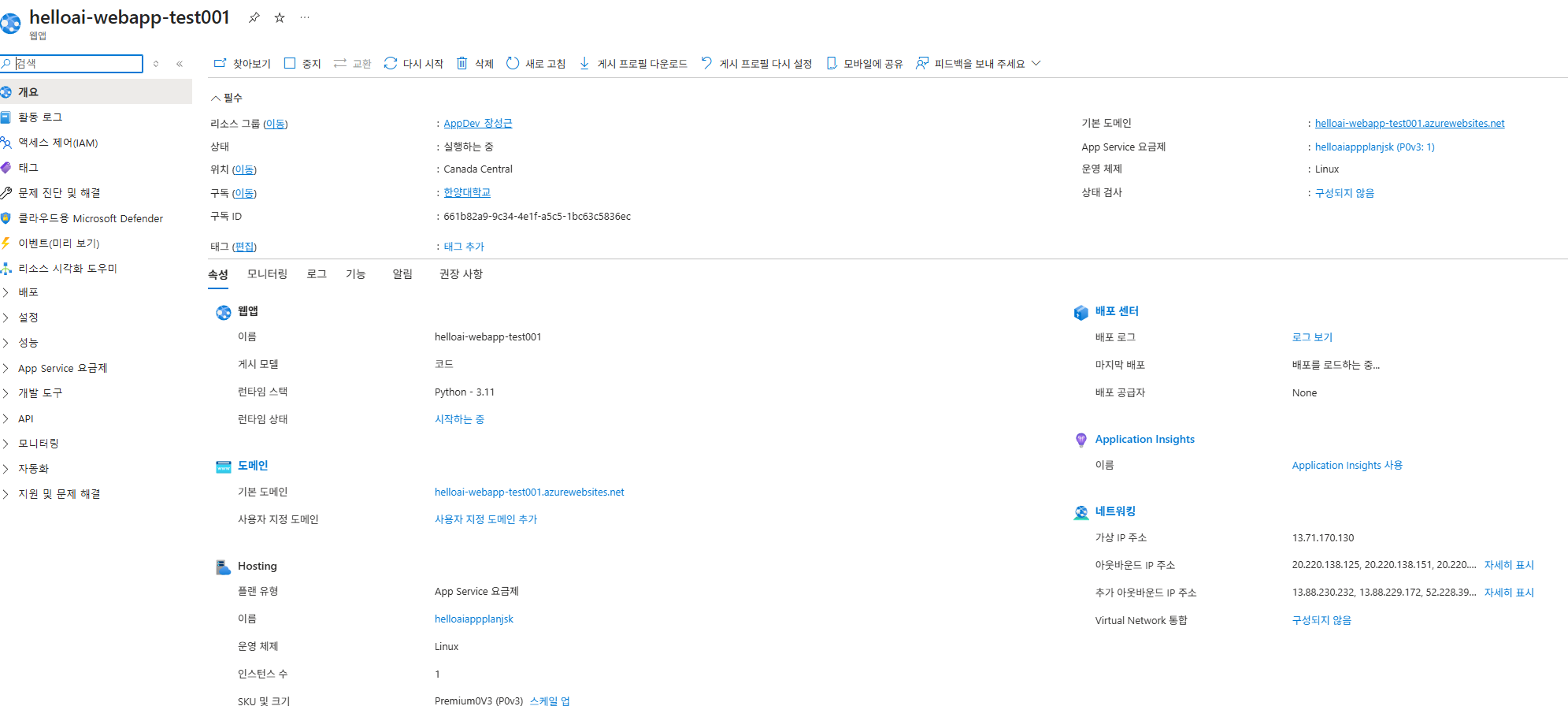Viewport: 1568px width, 721px height.
Task: Share to mobile (모바일에 공유)
Action: point(864,64)
